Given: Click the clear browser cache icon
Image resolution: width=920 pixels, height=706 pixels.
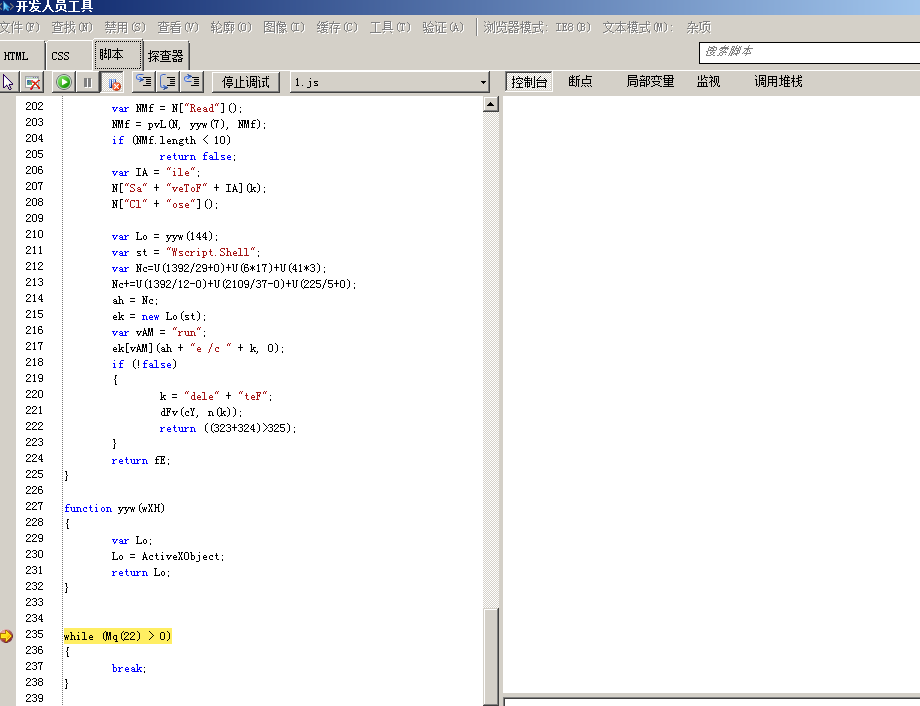Looking at the screenshot, I should pyautogui.click(x=33, y=82).
